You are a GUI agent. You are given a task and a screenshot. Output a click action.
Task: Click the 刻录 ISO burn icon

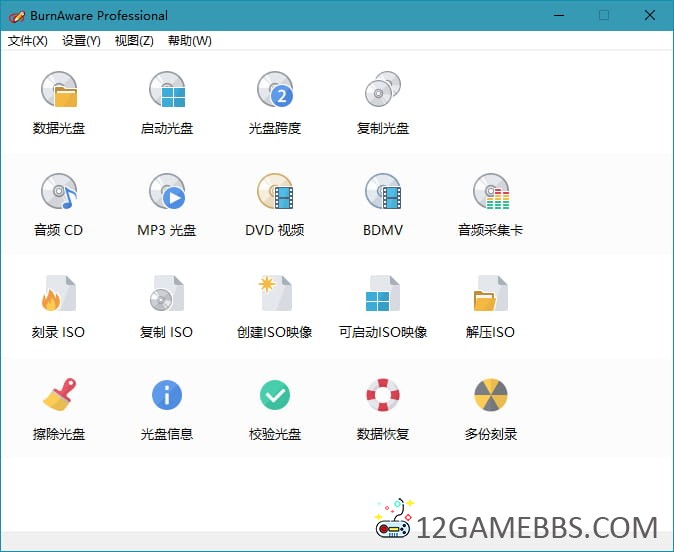click(x=59, y=295)
